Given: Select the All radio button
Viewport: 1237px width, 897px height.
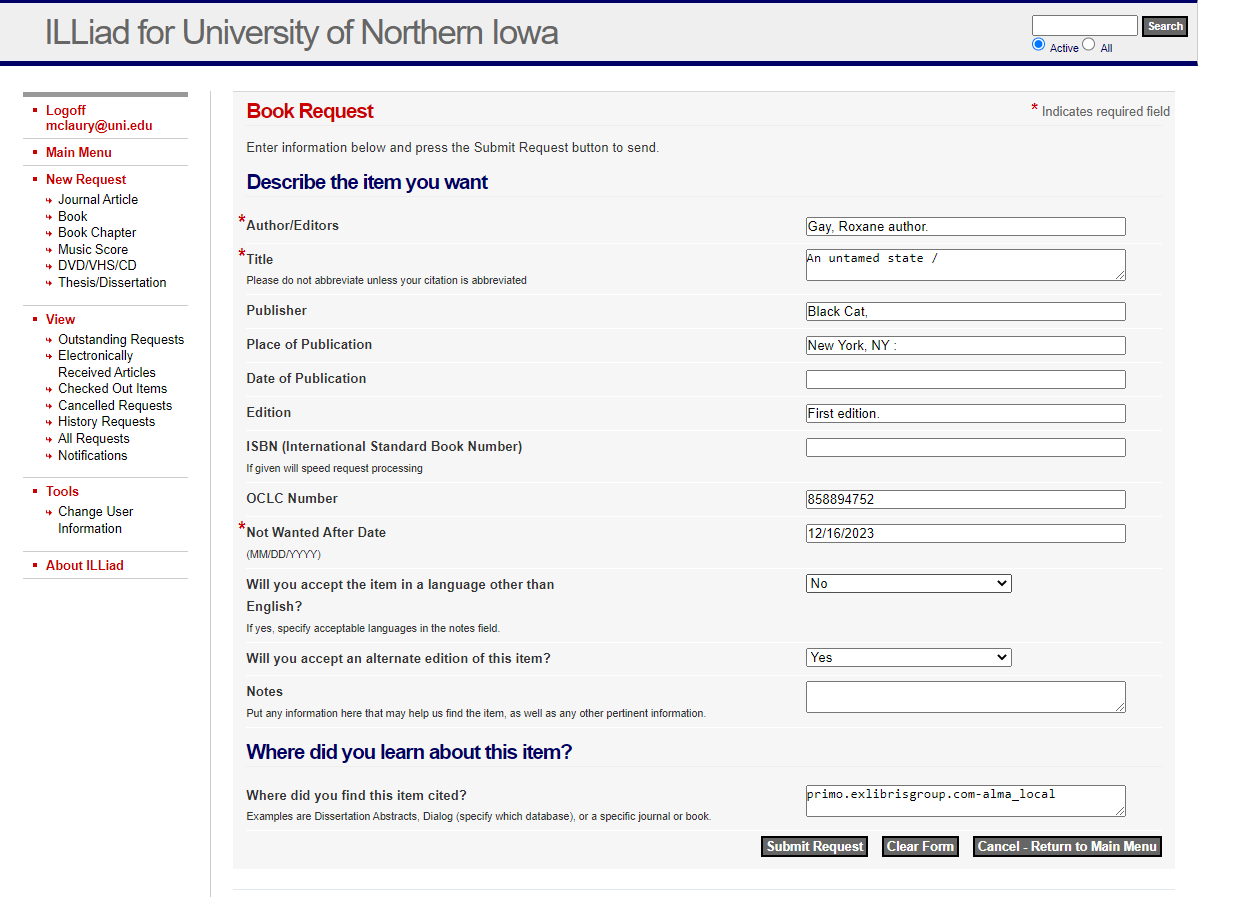Looking at the screenshot, I should [x=1089, y=45].
